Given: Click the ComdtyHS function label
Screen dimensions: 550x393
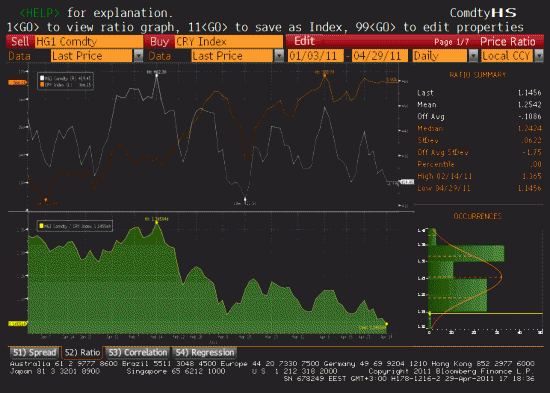Looking at the screenshot, I should point(483,13).
